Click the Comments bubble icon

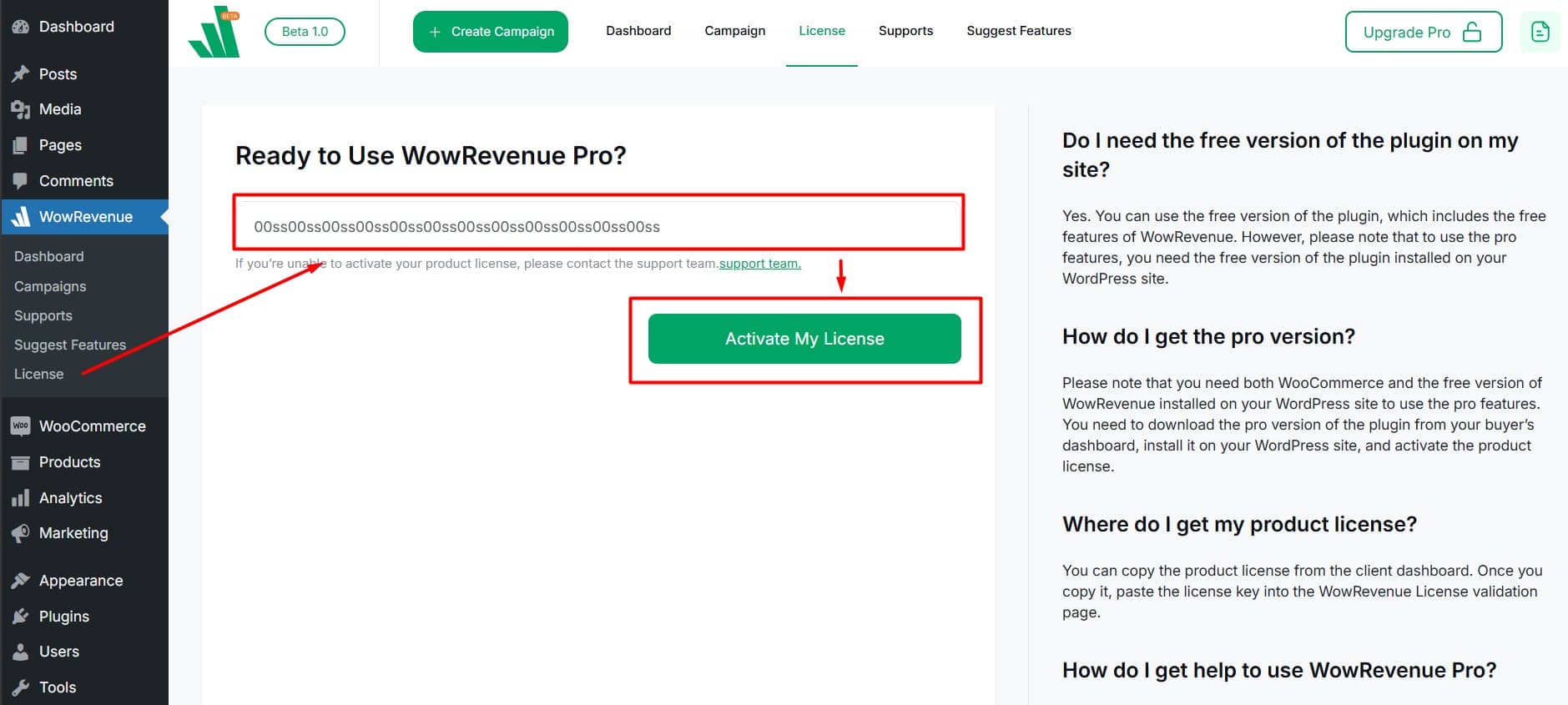click(x=21, y=181)
